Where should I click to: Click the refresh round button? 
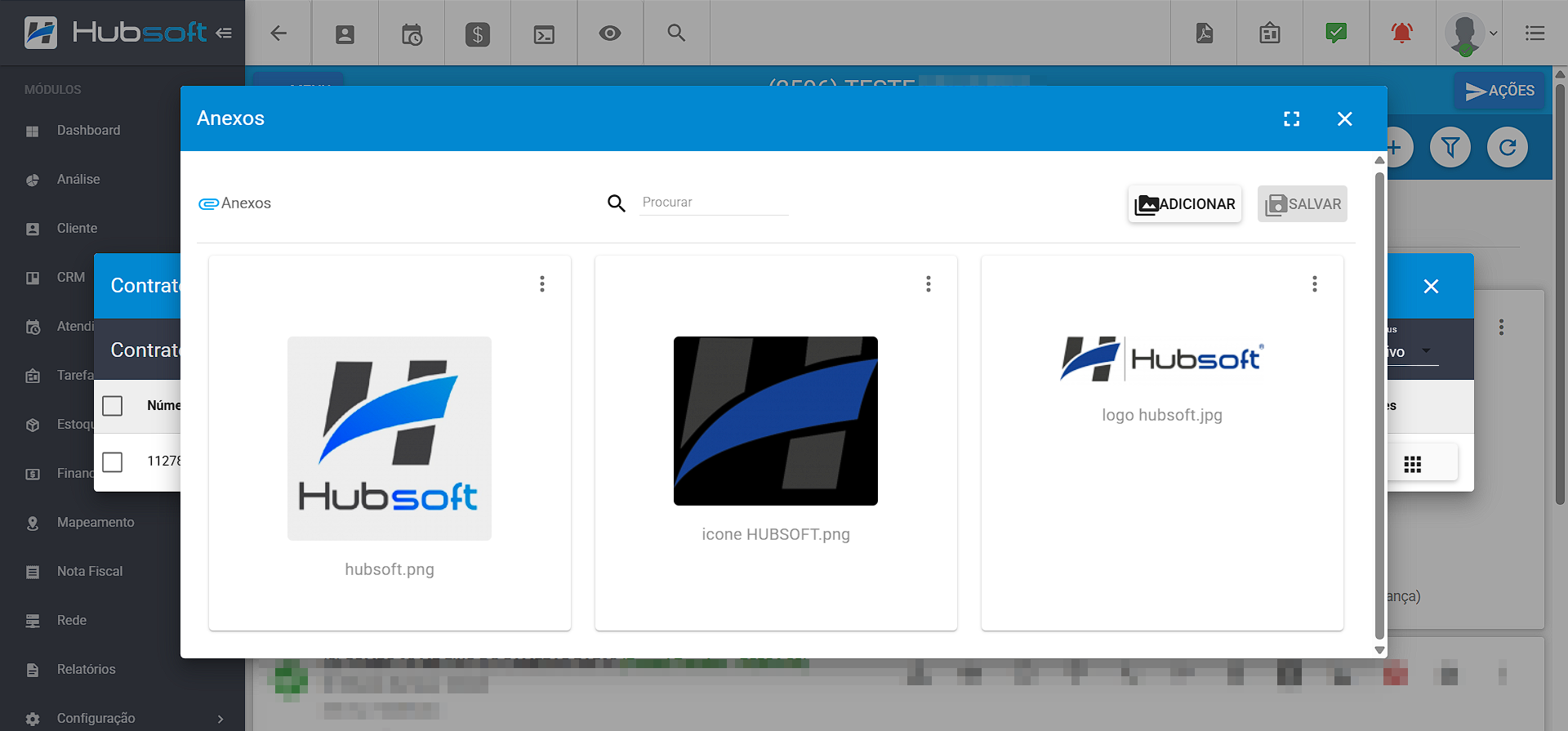(1508, 148)
